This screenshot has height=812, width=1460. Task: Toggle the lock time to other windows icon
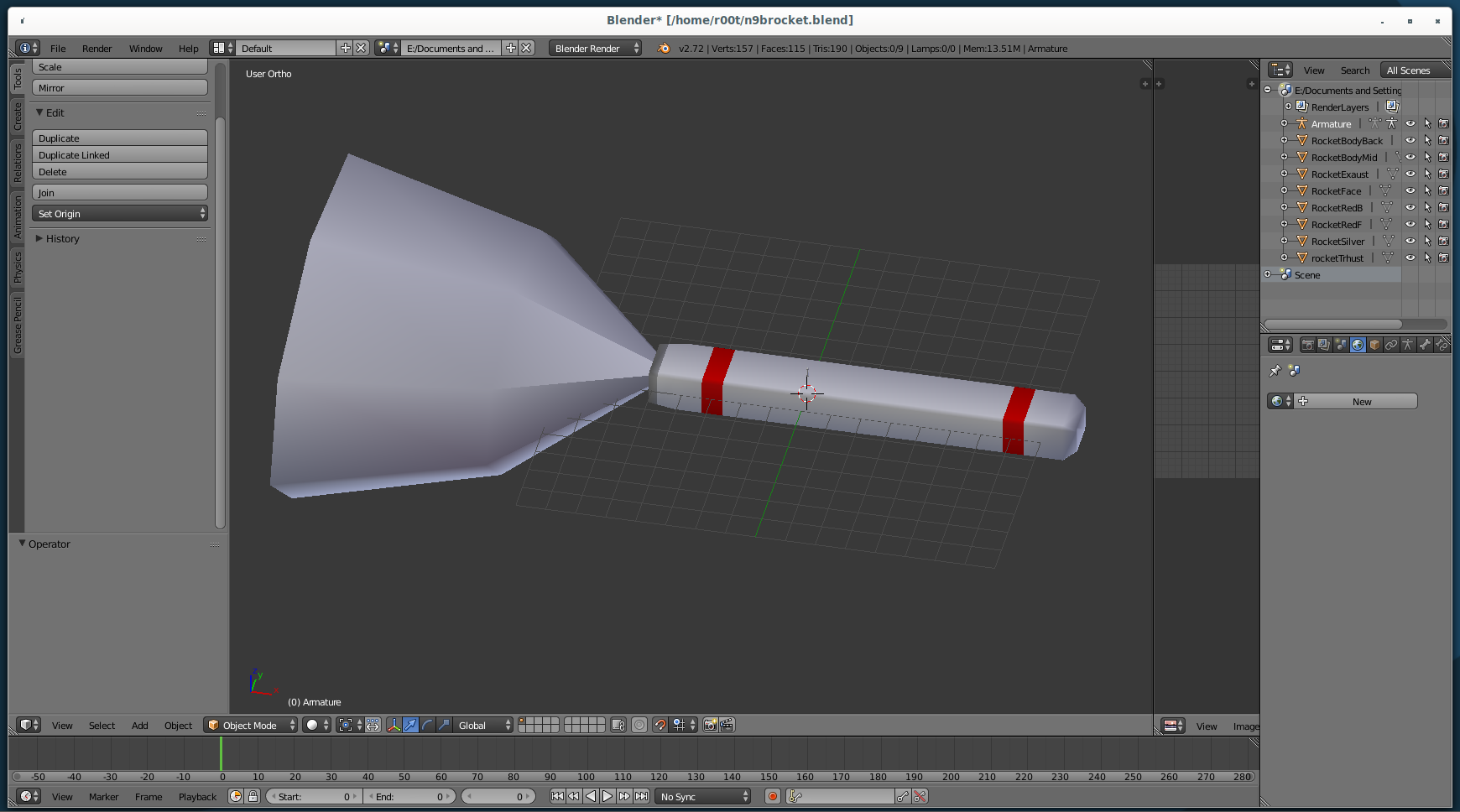tap(253, 796)
